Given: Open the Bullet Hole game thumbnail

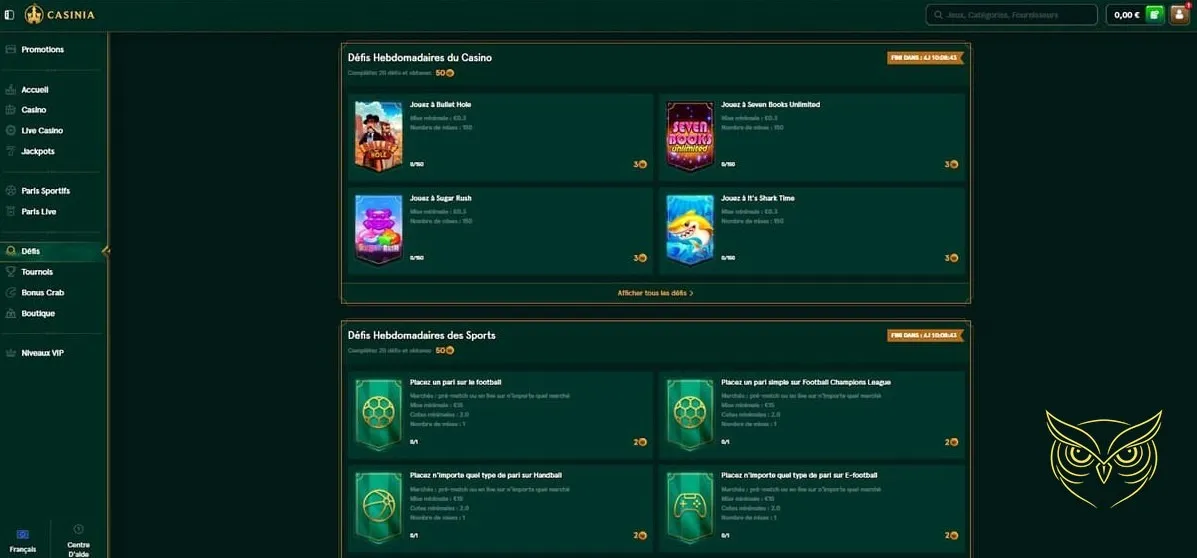Looking at the screenshot, I should (379, 137).
